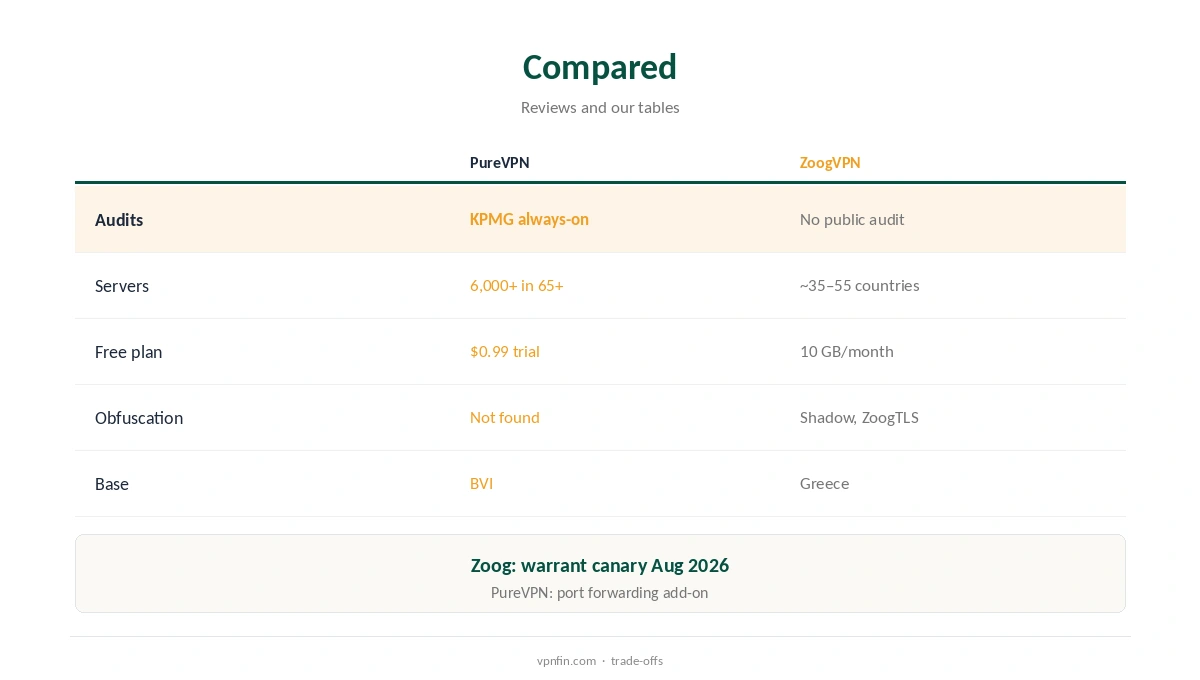Viewport: 1200px width, 680px height.
Task: Click the "Shadow, ZoogTLS" cell
Action: point(859,417)
